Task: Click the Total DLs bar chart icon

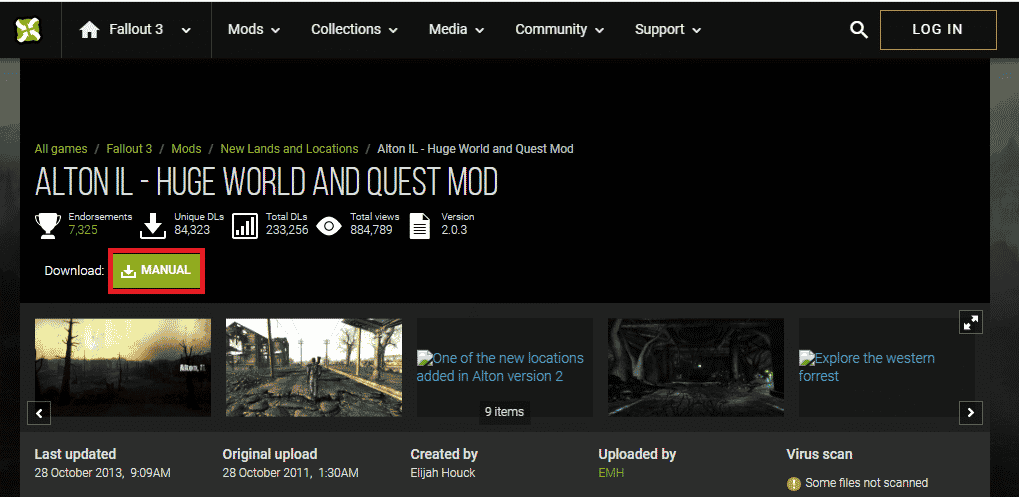Action: (245, 226)
